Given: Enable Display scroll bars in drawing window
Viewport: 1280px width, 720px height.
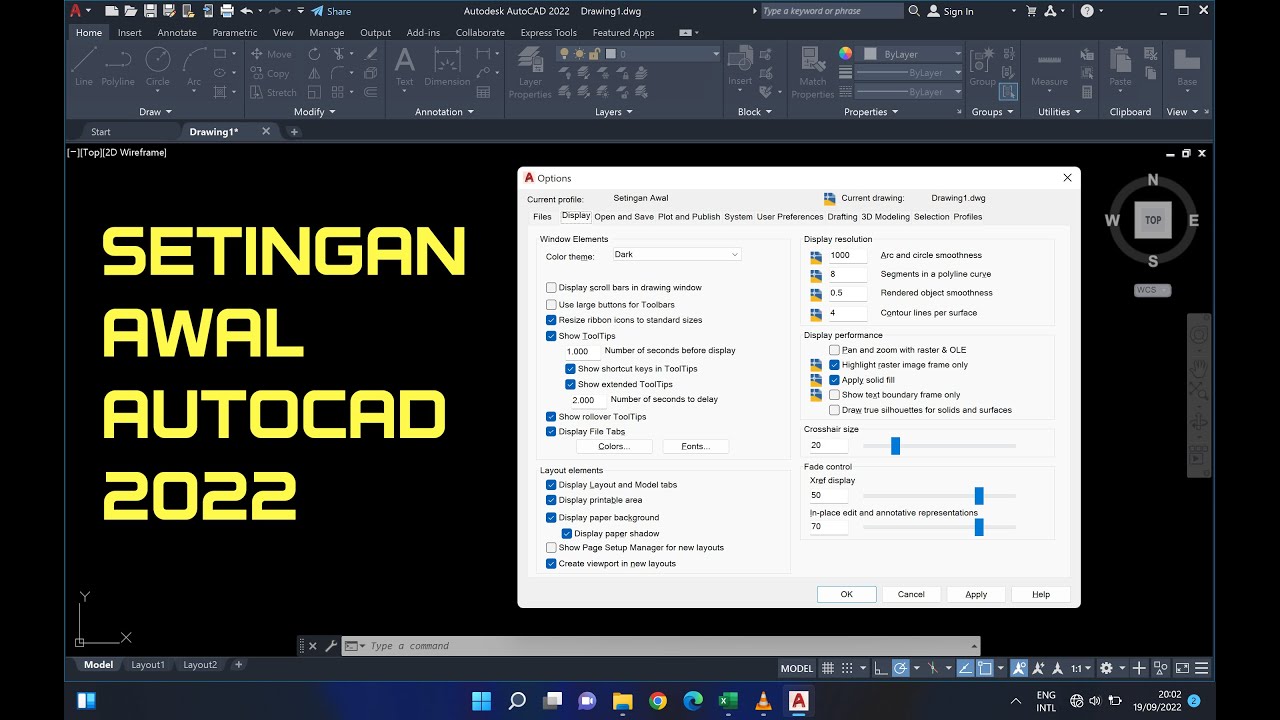Looking at the screenshot, I should [x=551, y=288].
